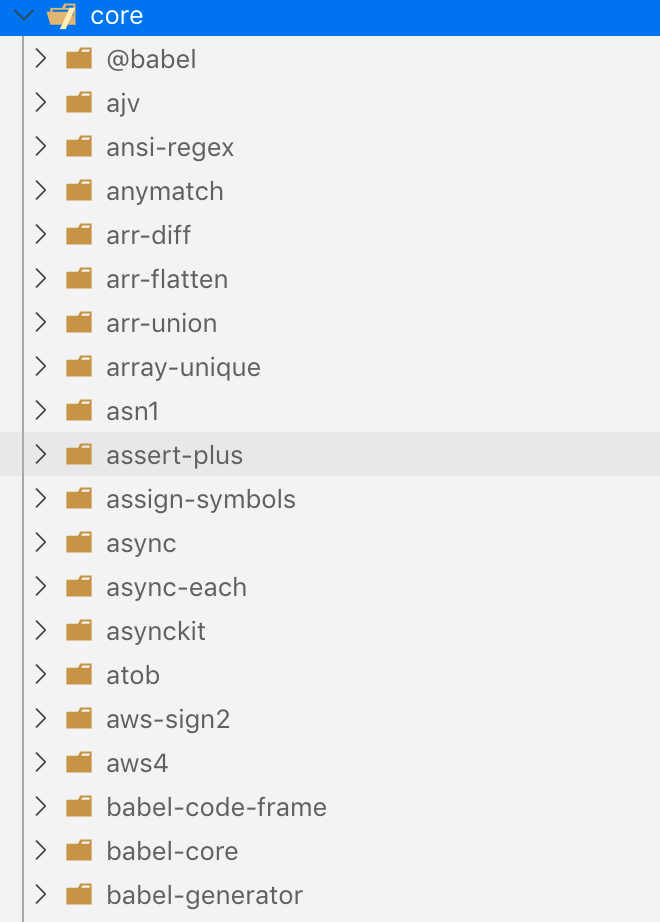Expand the ansi-regex folder chevron
Image resolution: width=660 pixels, height=922 pixels.
[x=40, y=146]
